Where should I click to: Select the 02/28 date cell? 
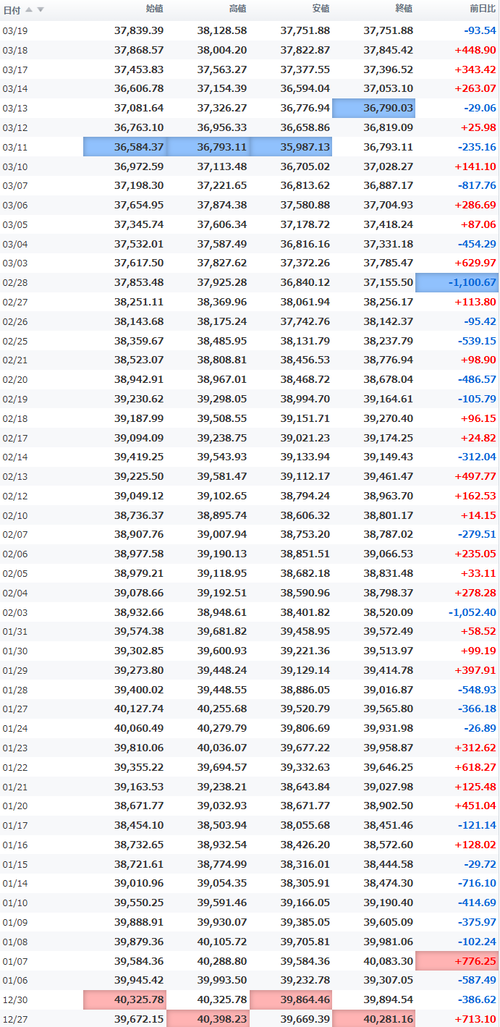point(15,283)
